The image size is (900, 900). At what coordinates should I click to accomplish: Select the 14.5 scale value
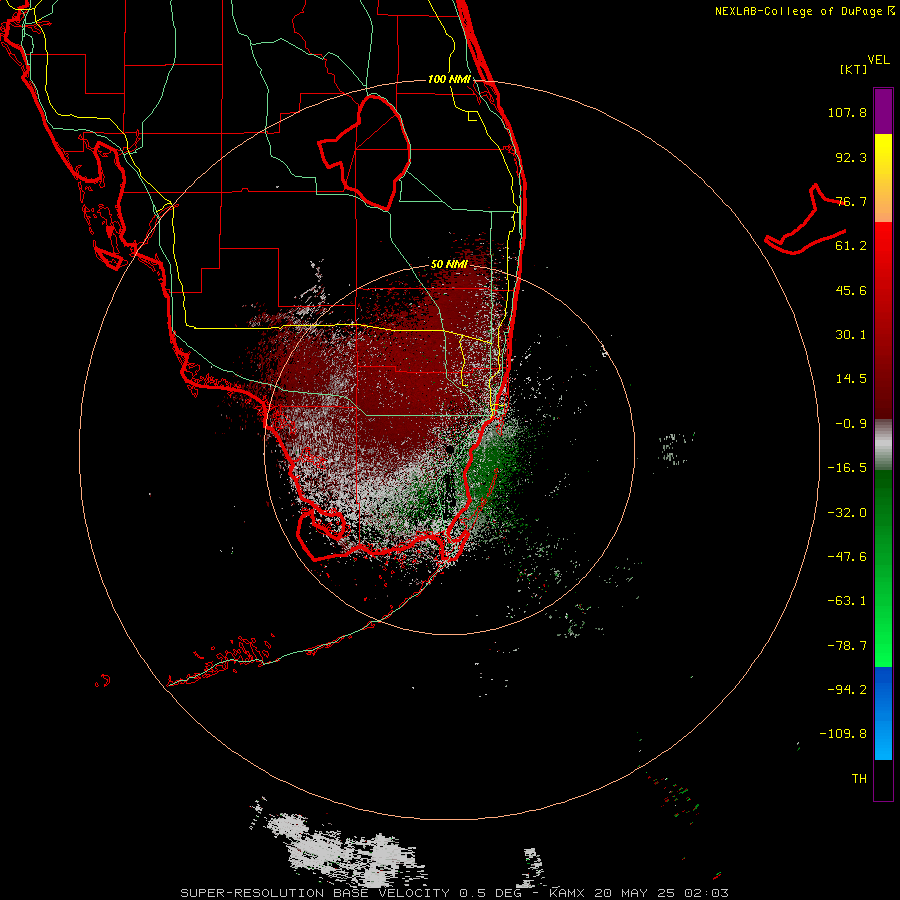point(851,379)
